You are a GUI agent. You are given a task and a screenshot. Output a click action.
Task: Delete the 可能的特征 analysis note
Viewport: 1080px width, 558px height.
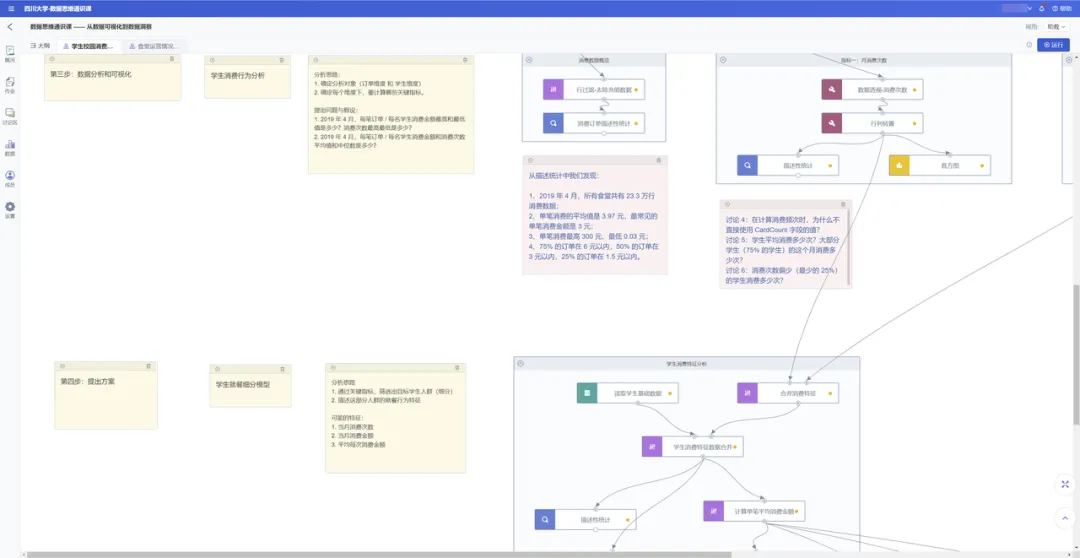coord(457,367)
